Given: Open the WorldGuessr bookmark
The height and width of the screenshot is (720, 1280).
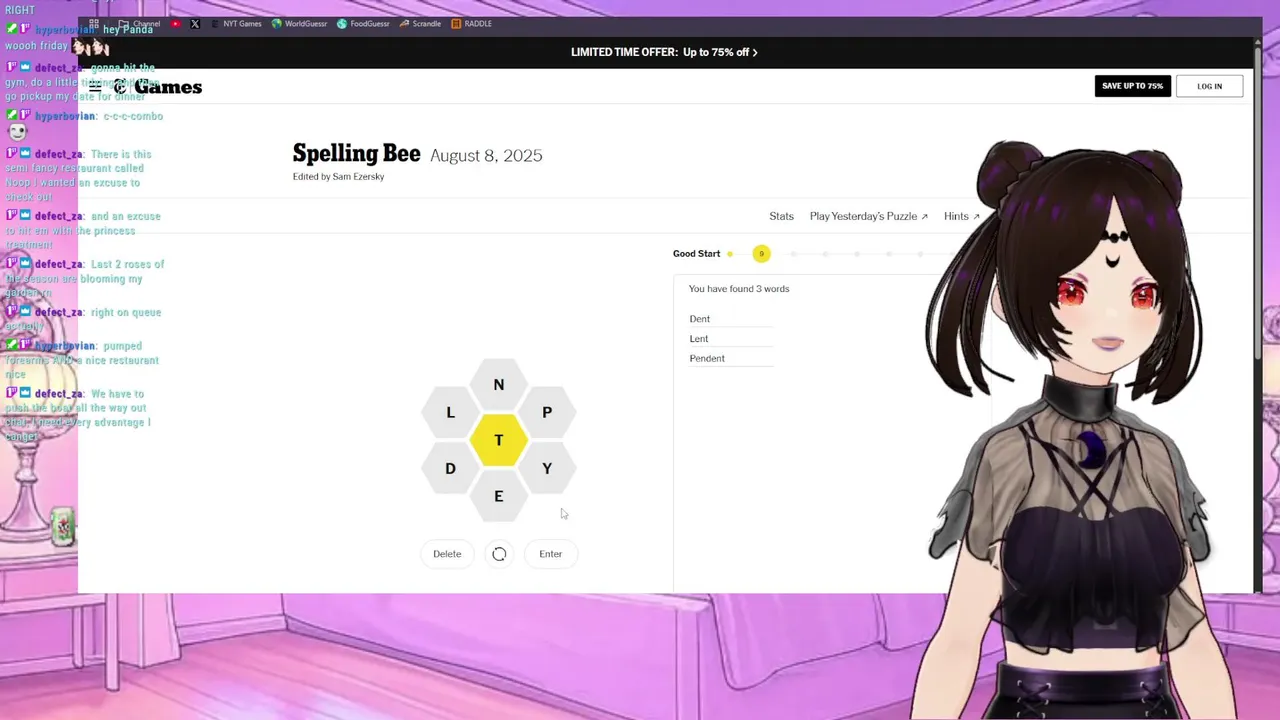Looking at the screenshot, I should [x=300, y=23].
